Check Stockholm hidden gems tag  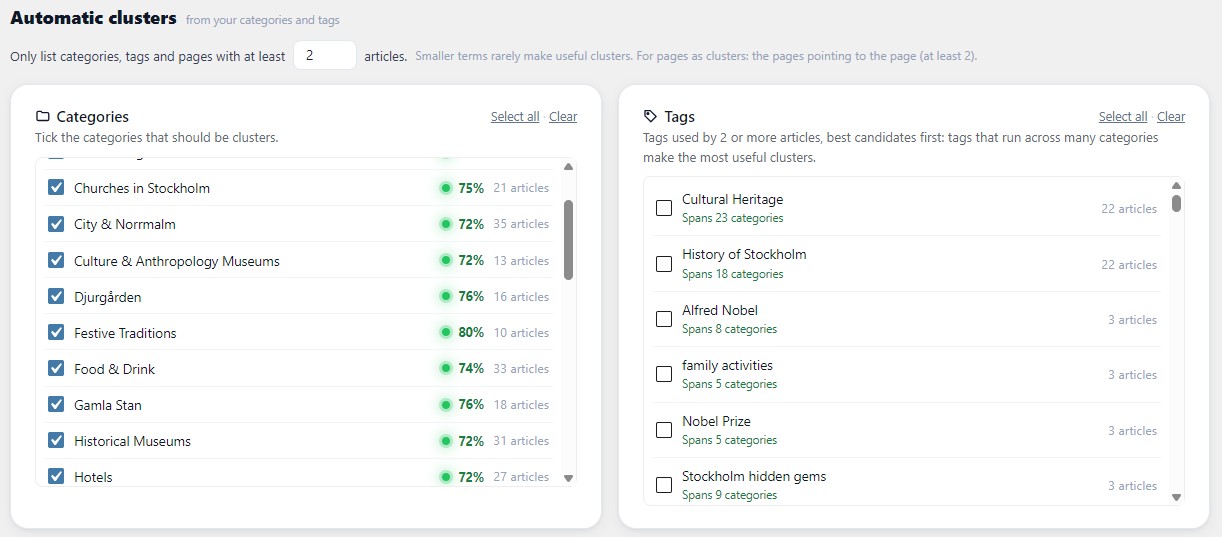(x=664, y=485)
